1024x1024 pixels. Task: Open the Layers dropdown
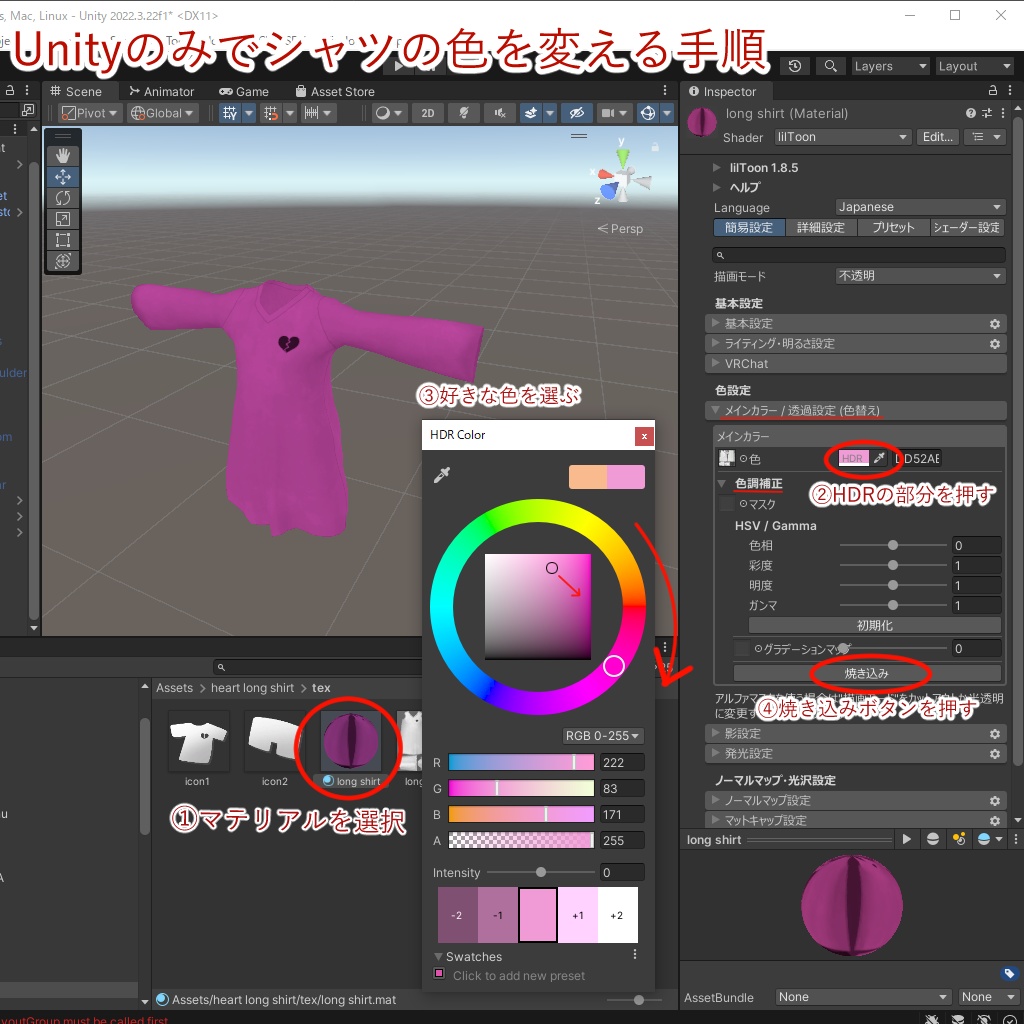tap(890, 66)
